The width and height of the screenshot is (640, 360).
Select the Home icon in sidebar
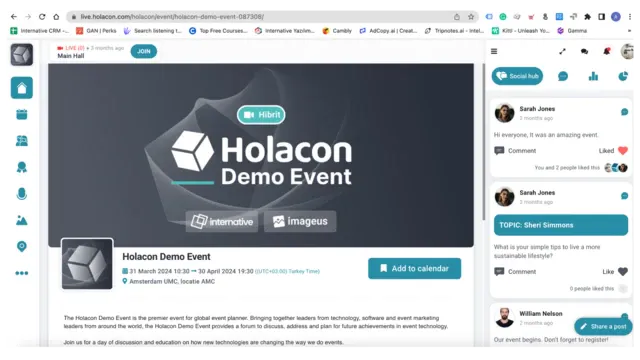pyautogui.click(x=22, y=88)
